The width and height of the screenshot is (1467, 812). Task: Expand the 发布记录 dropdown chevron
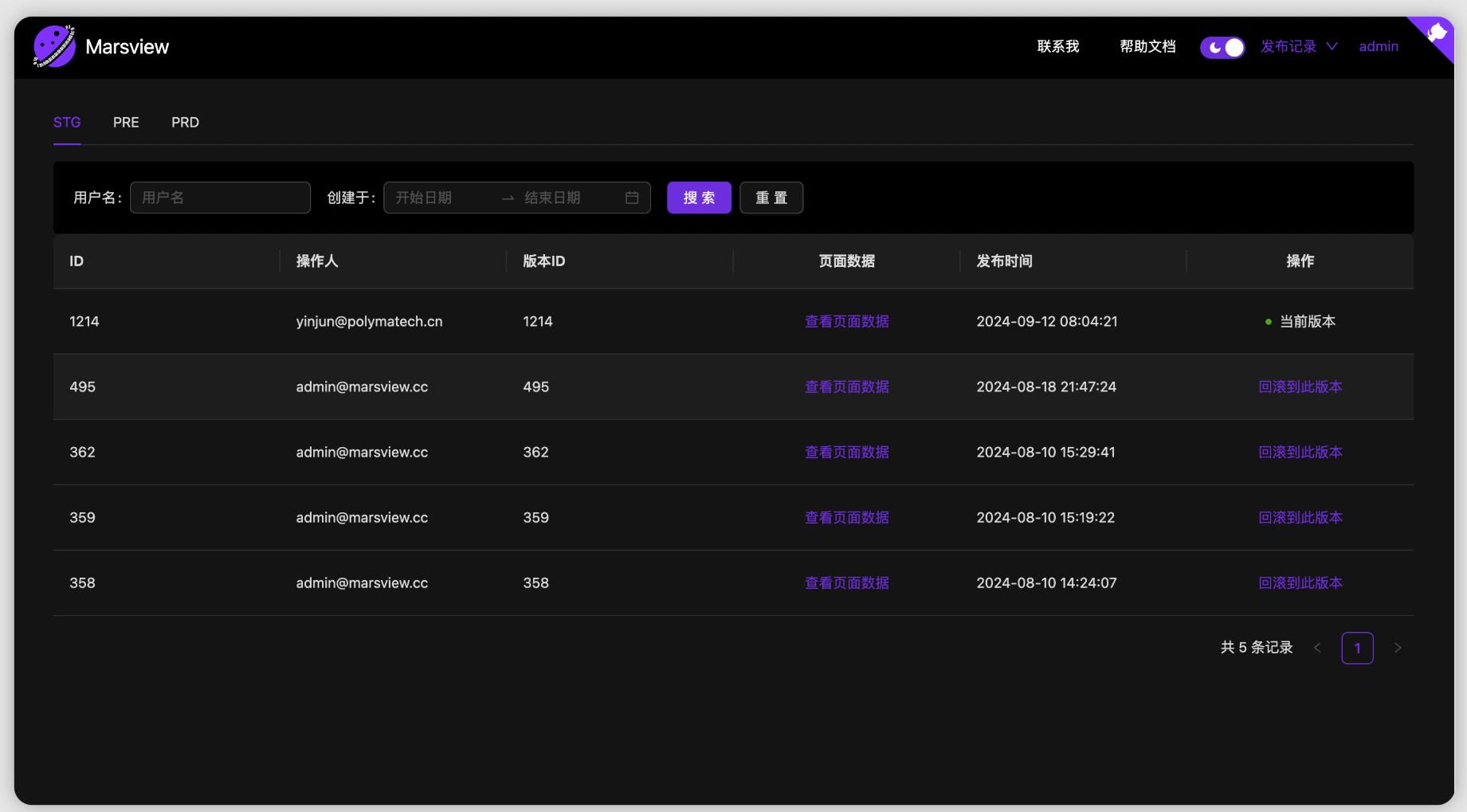coord(1332,46)
